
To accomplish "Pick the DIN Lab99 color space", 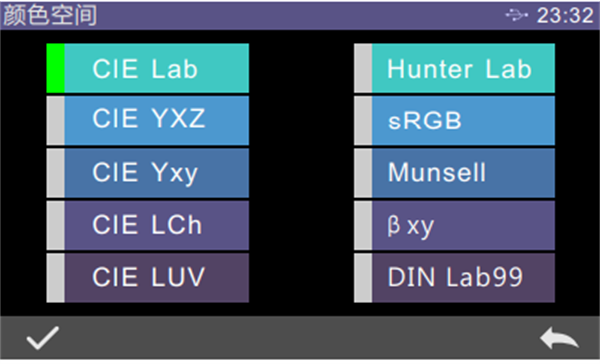I will tap(455, 278).
